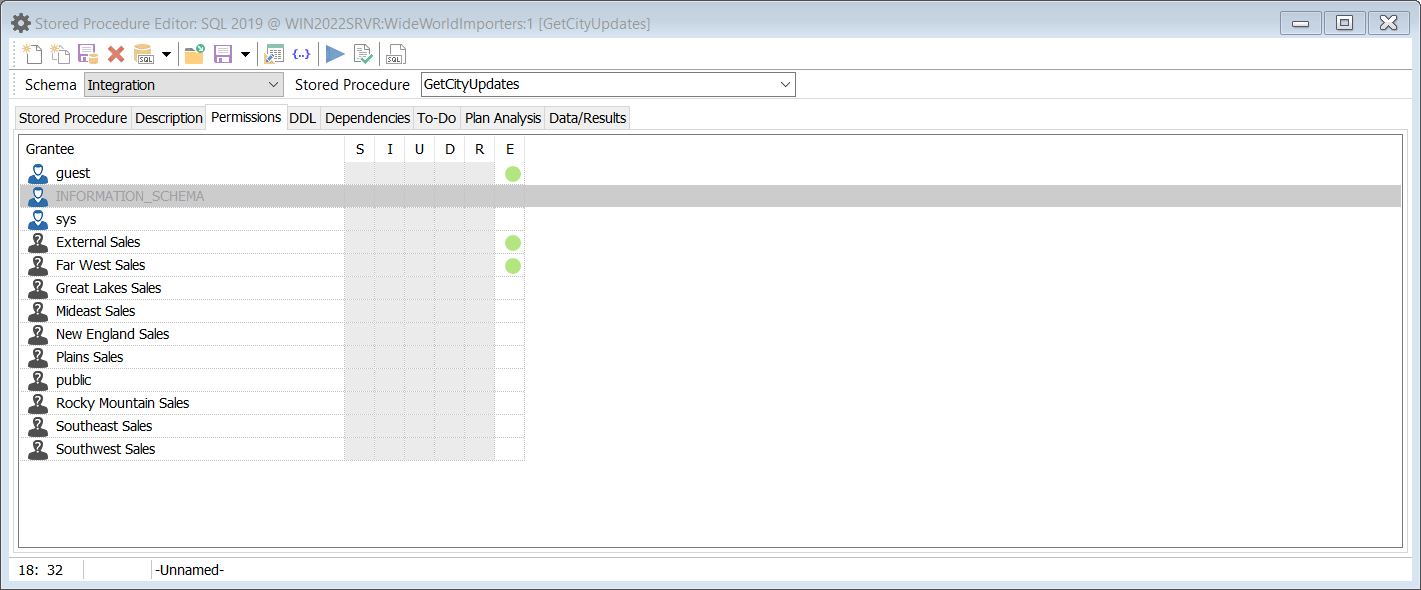Viewport: 1421px width, 590px height.
Task: Switch to the DDL tab
Action: click(302, 118)
